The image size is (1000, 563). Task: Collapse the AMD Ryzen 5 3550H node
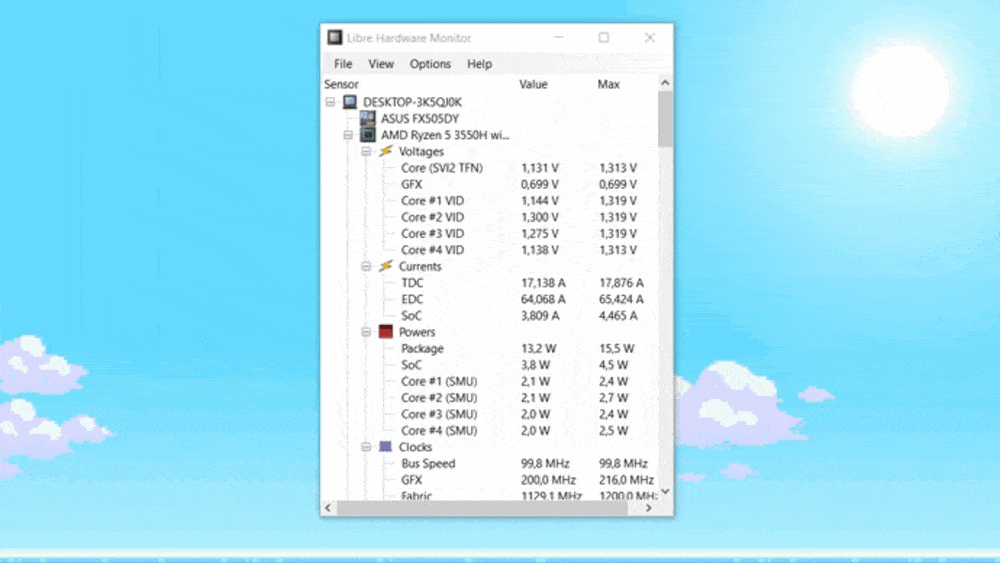click(348, 135)
